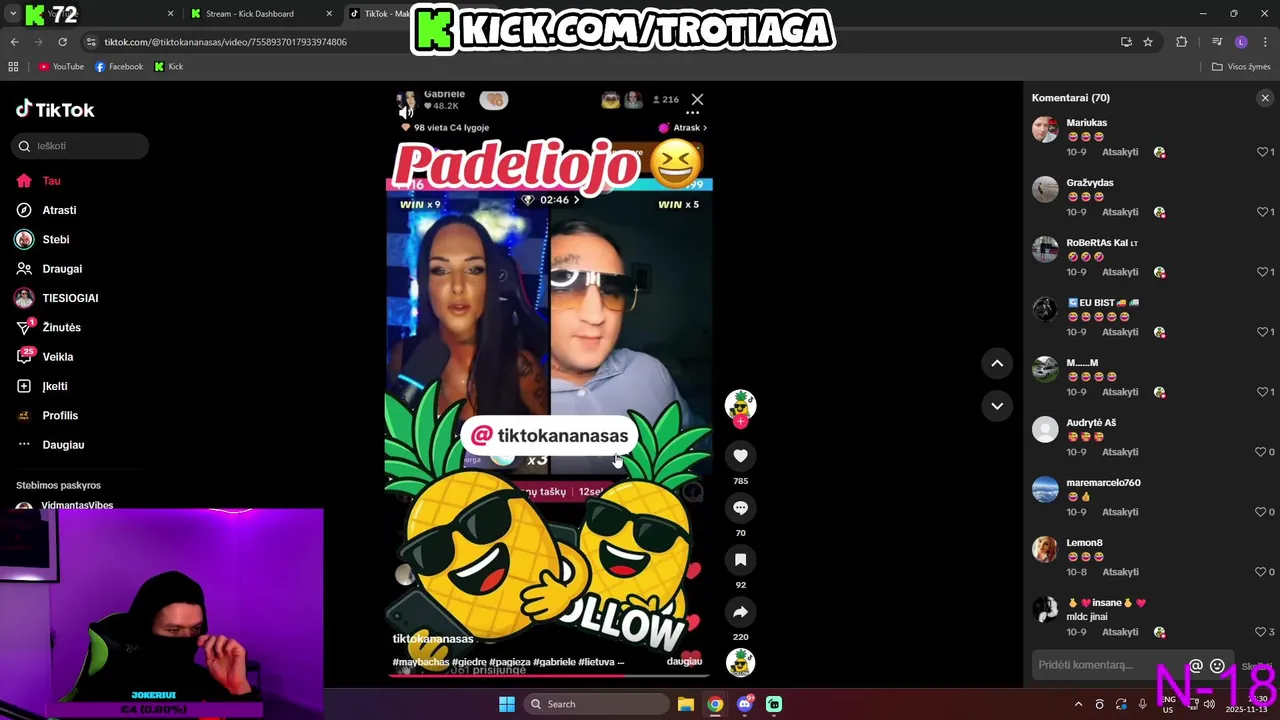Expand video description with daugiau
The height and width of the screenshot is (720, 1280).
(x=684, y=662)
